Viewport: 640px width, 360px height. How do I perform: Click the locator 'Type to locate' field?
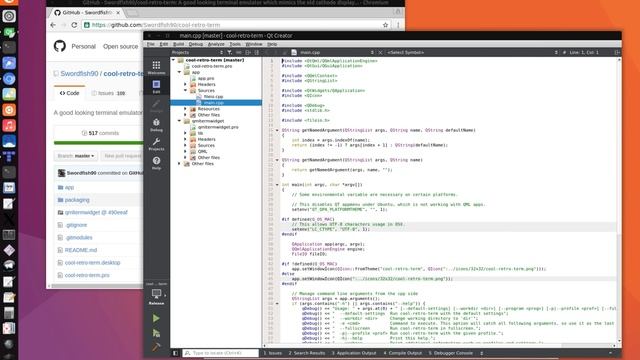tap(220, 353)
